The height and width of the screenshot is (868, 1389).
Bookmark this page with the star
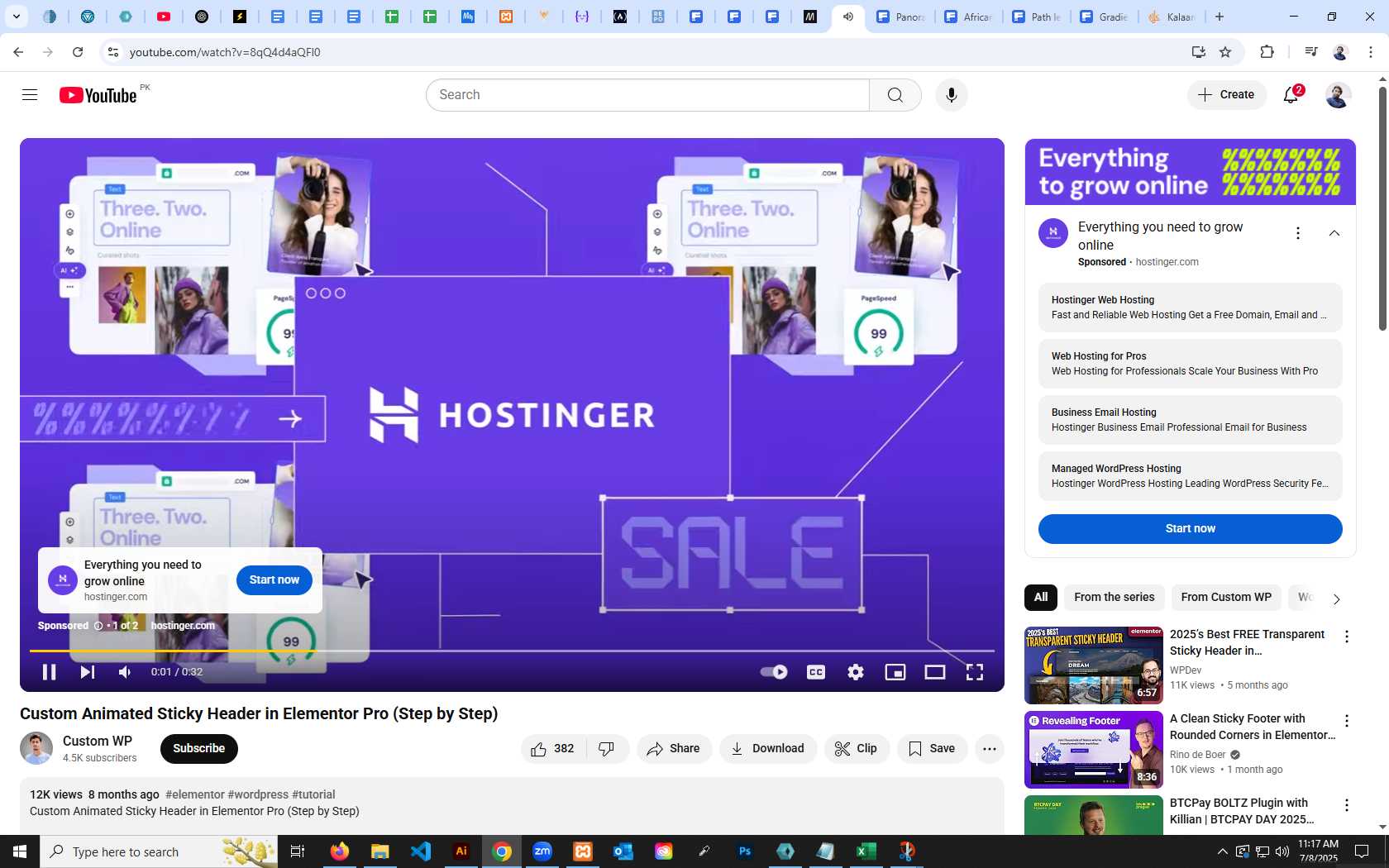pyautogui.click(x=1225, y=52)
